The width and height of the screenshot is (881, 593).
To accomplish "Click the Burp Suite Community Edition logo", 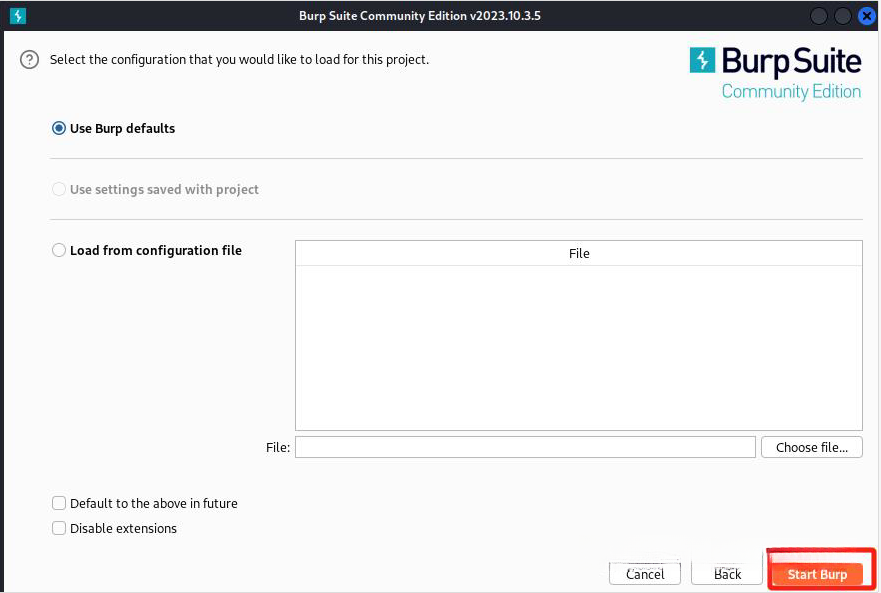I will click(x=775, y=74).
